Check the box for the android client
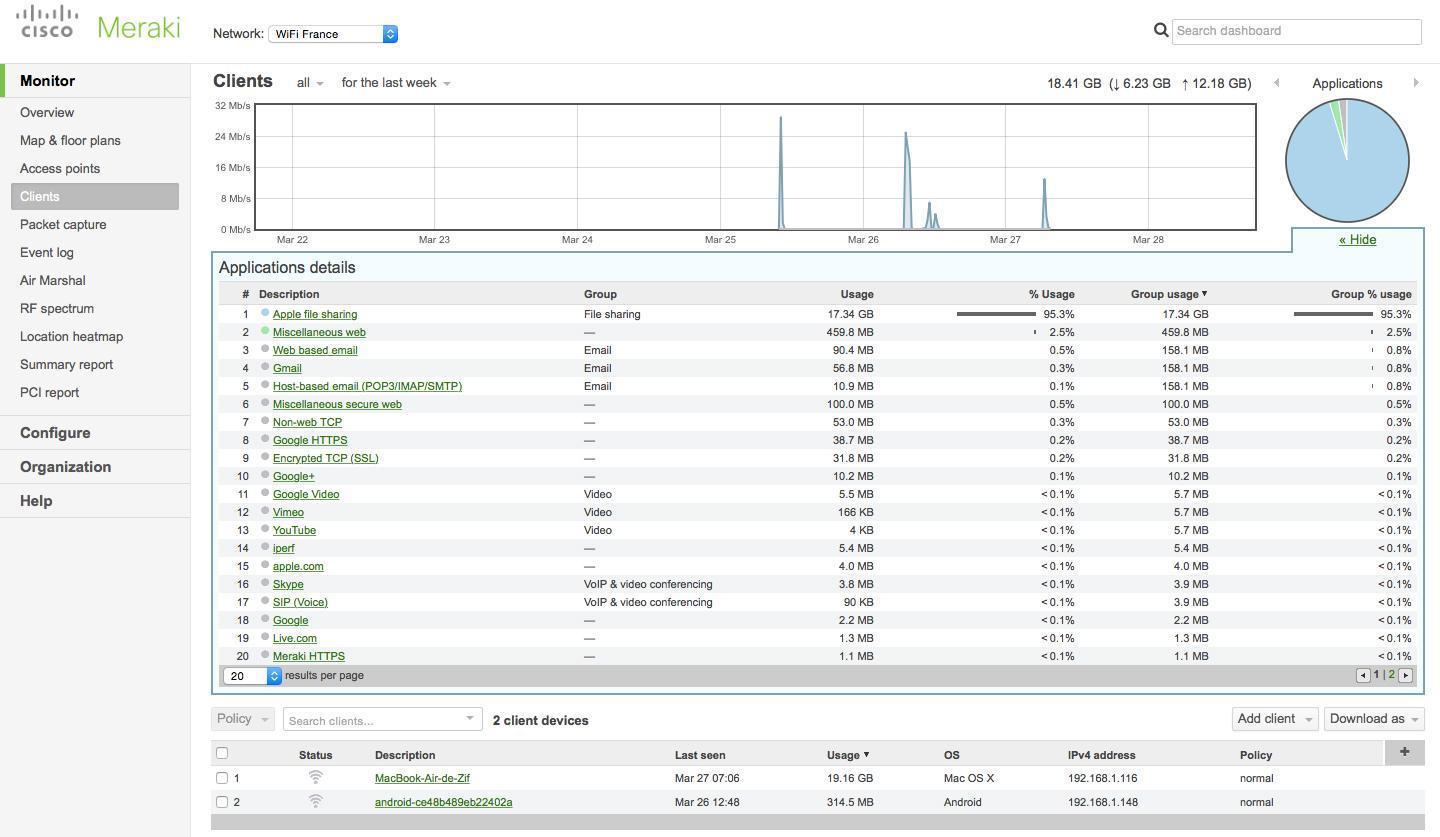 coord(222,802)
